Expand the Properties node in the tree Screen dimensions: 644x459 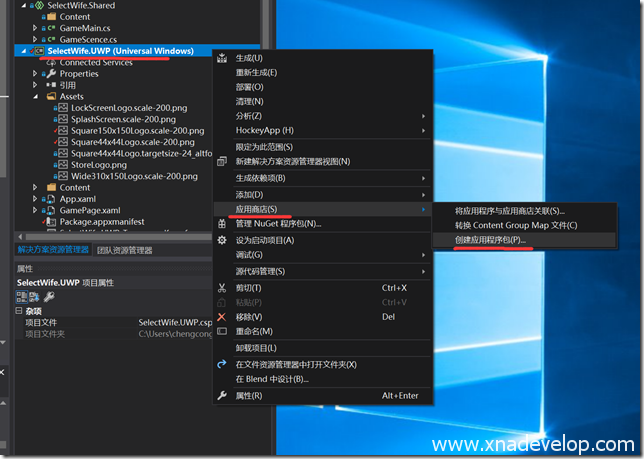[36, 74]
